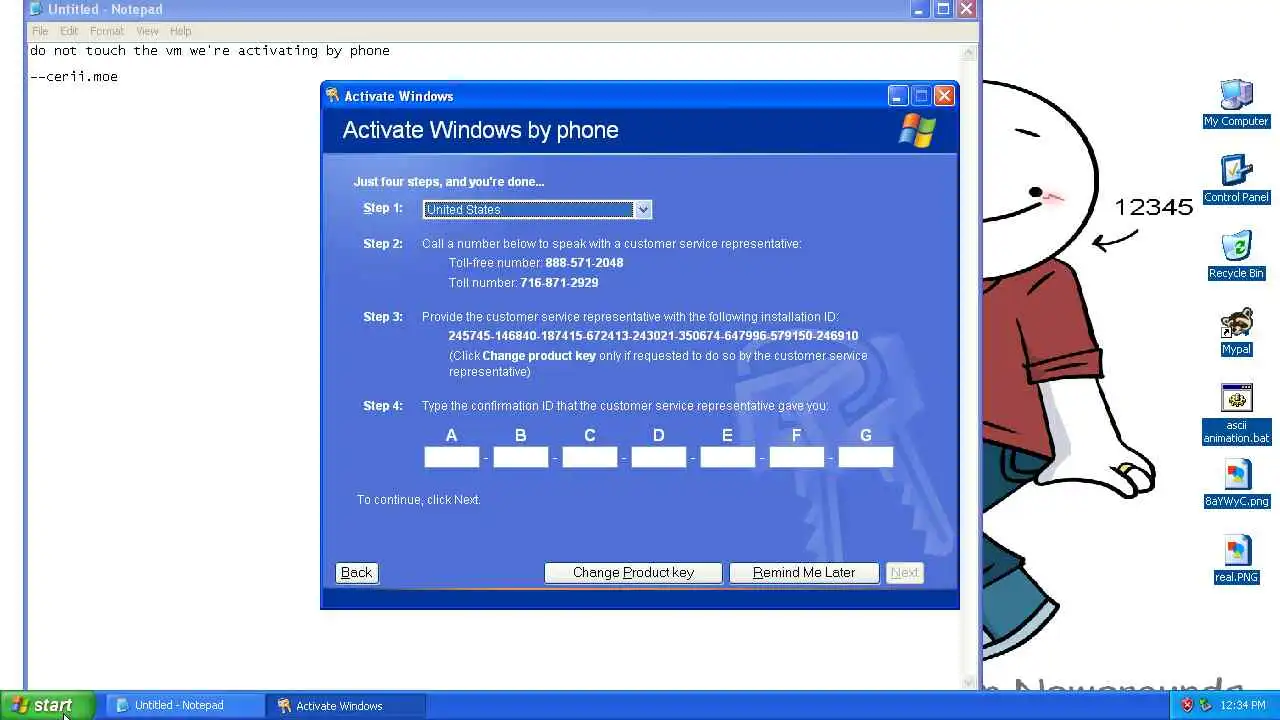
Task: Focus confirmation ID field B
Action: [x=521, y=457]
